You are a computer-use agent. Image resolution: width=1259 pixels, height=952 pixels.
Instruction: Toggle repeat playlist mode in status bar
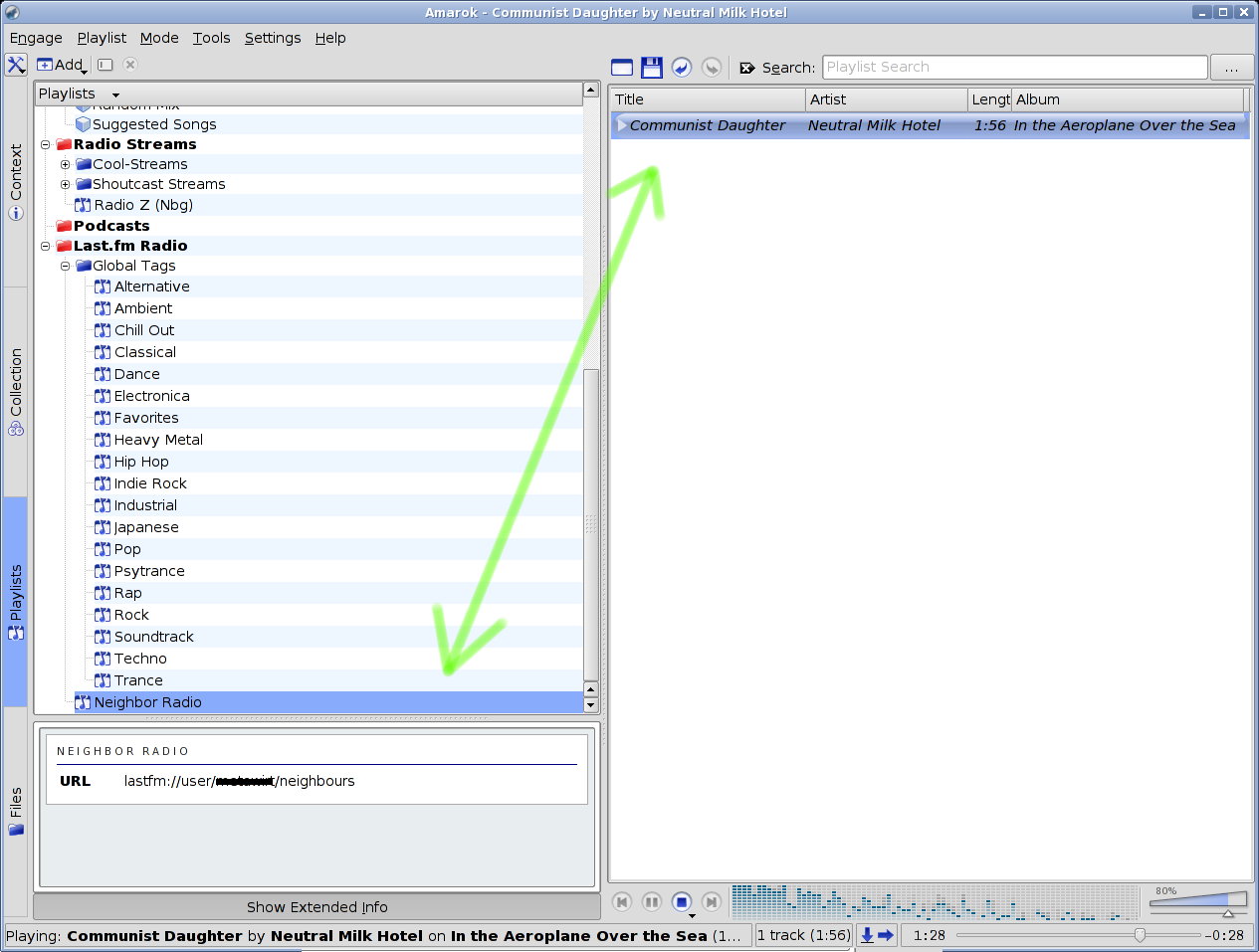coord(867,935)
